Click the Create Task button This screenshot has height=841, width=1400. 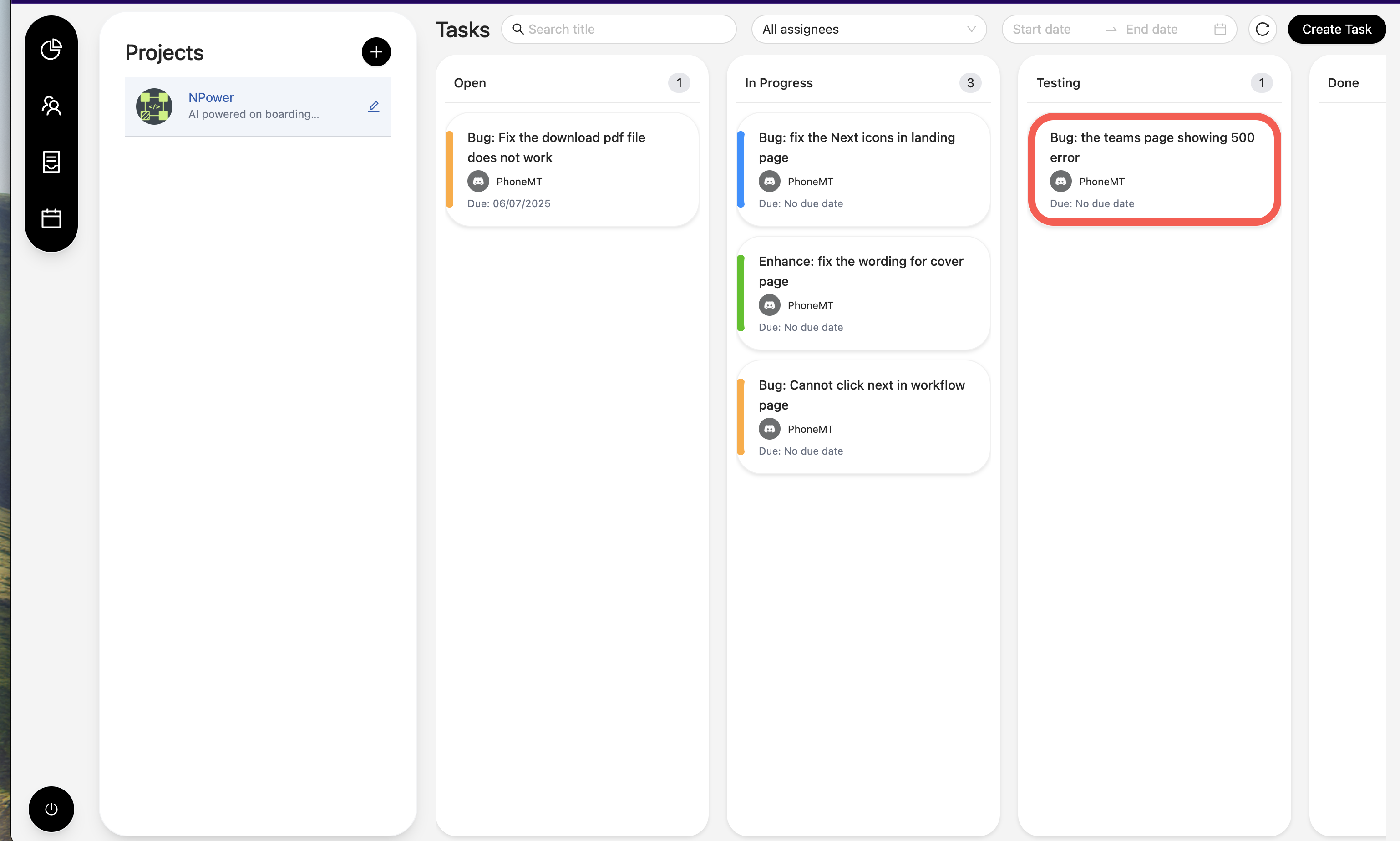[x=1336, y=30]
